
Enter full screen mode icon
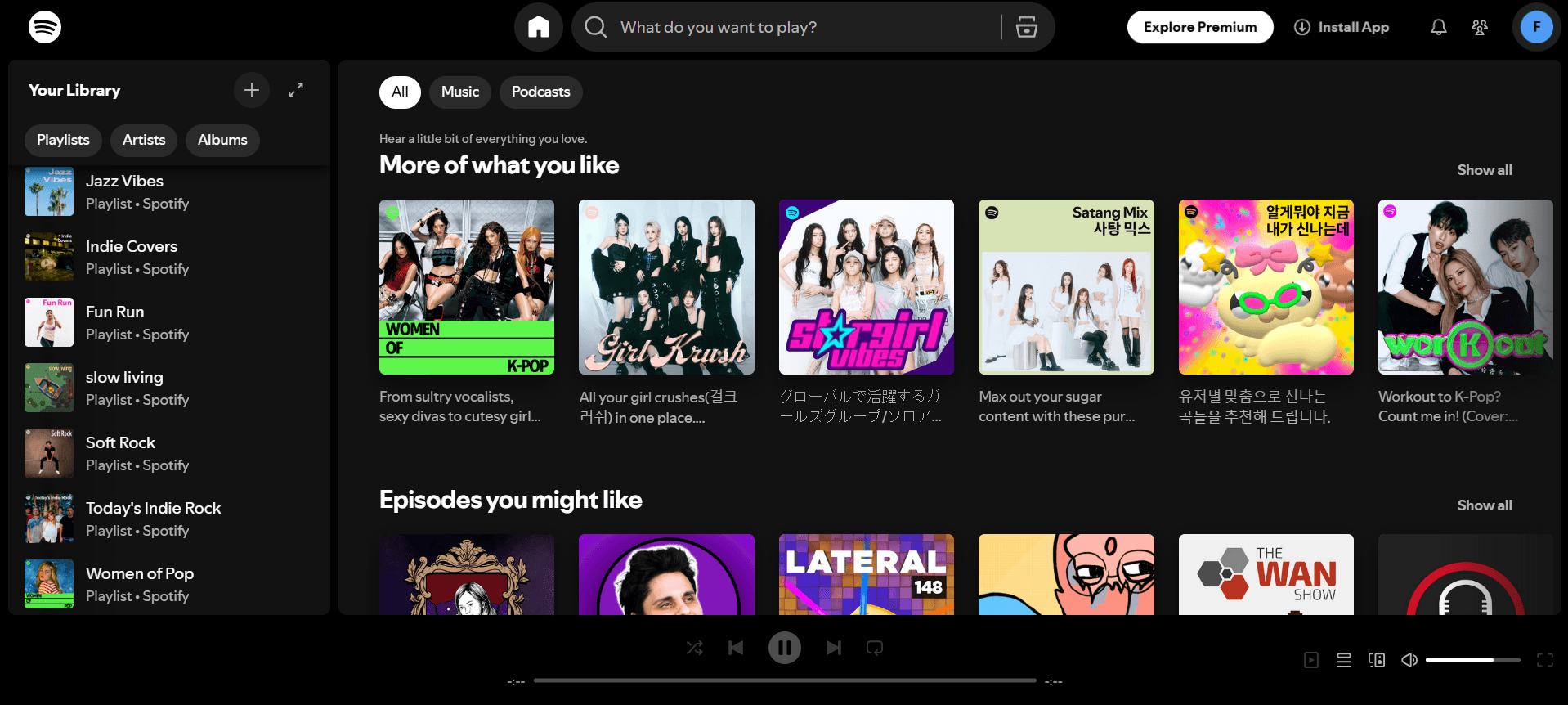tap(1545, 660)
